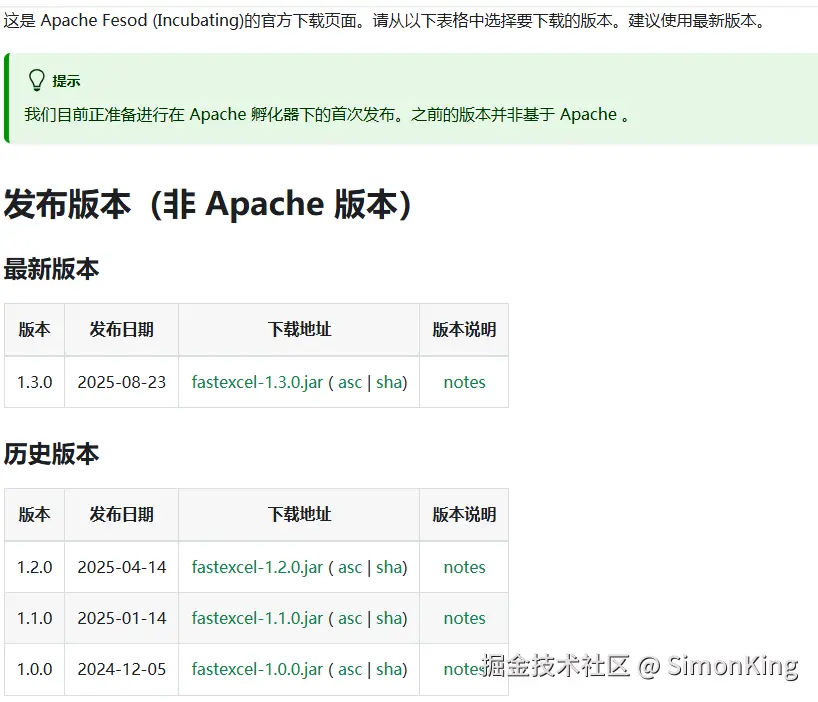View notes for version 1.1.0

point(464,618)
